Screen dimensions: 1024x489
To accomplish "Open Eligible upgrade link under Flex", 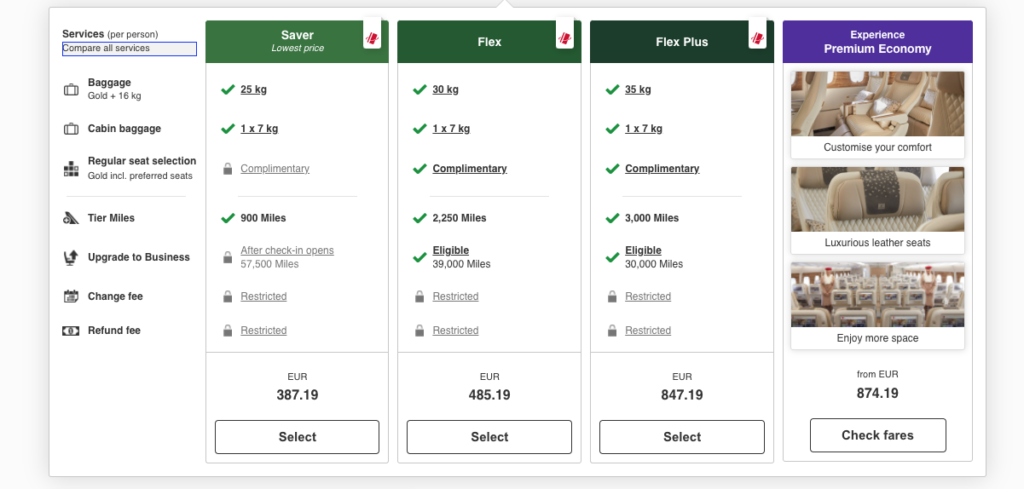I will point(451,251).
